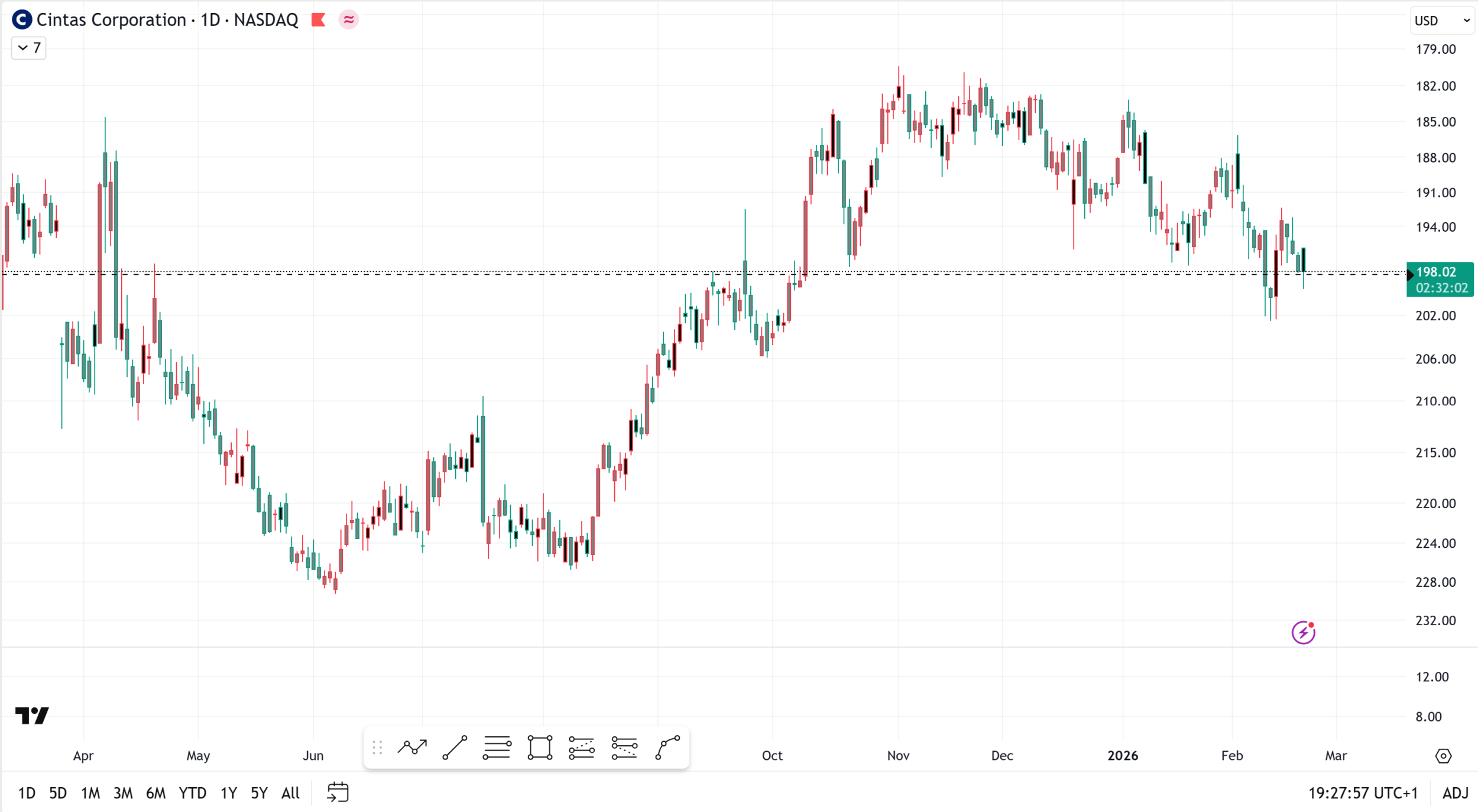Open the USD currency dropdown
Screen dimensions: 1478x812
pyautogui.click(x=1442, y=21)
